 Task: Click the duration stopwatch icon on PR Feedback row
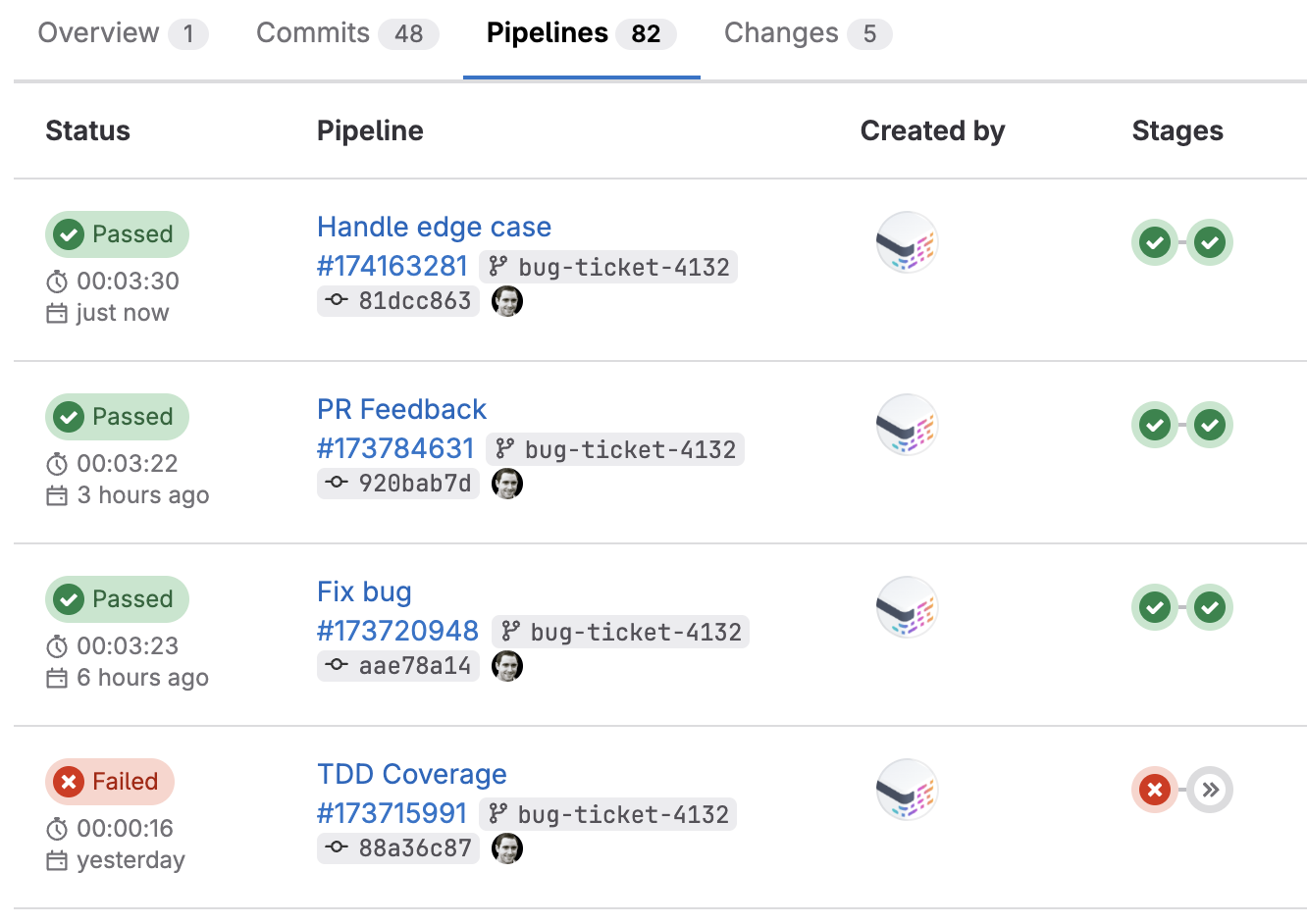click(56, 463)
